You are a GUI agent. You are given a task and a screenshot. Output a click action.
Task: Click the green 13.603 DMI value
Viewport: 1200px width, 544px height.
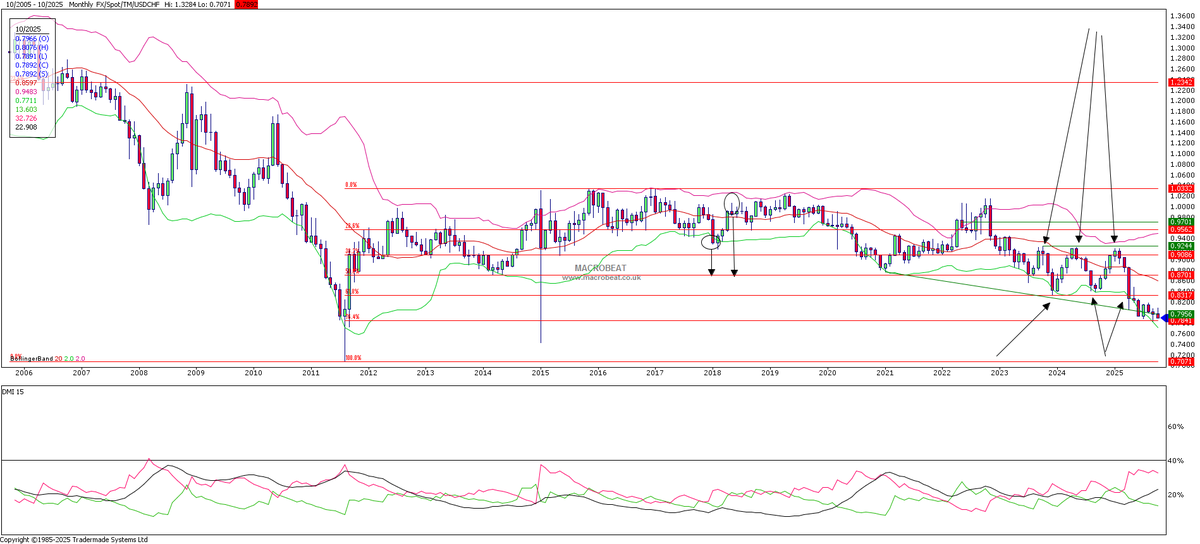click(x=26, y=109)
